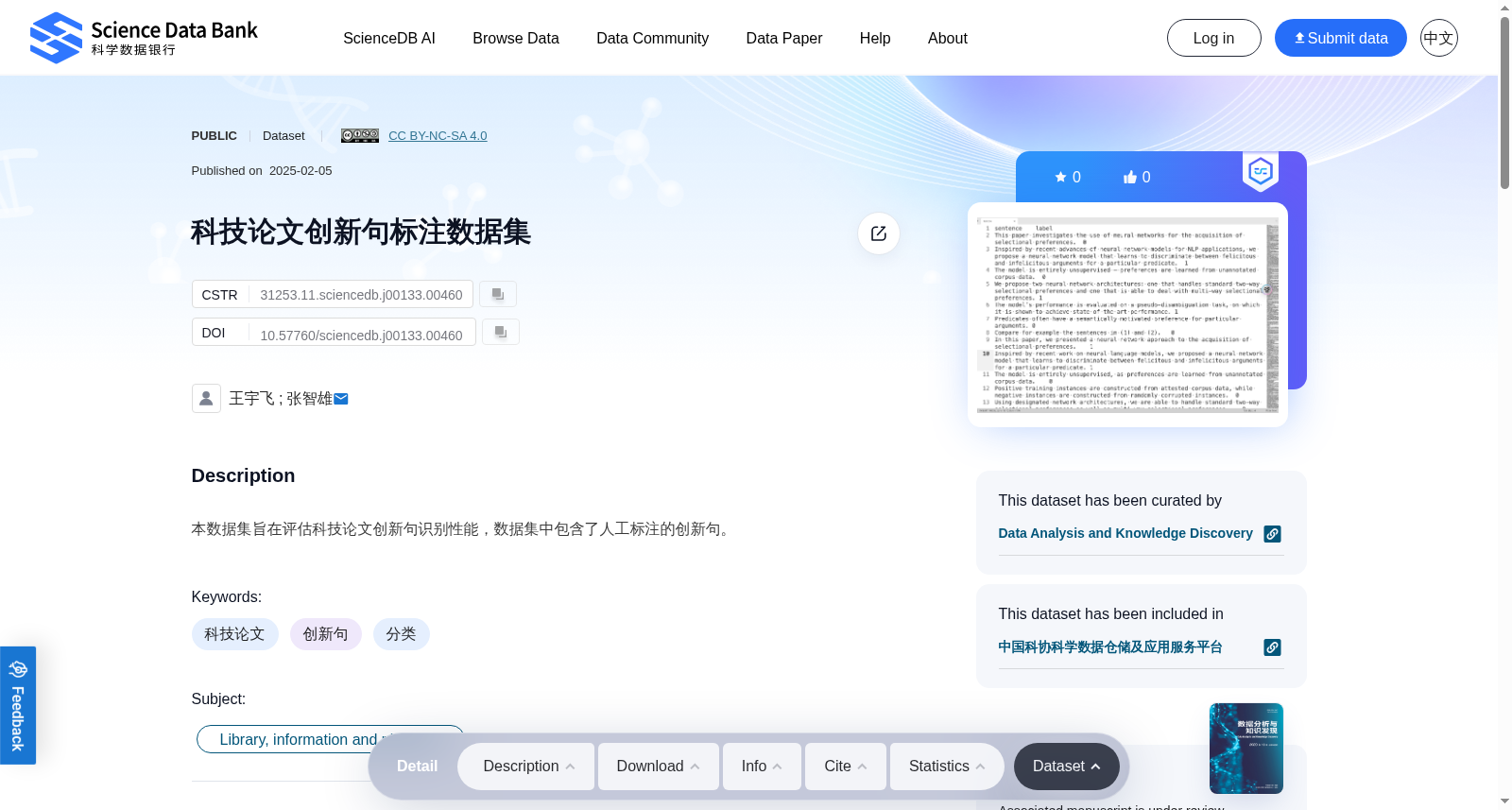
Task: Open link icon for Data Analysis and Knowledge Discovery
Action: click(1273, 534)
